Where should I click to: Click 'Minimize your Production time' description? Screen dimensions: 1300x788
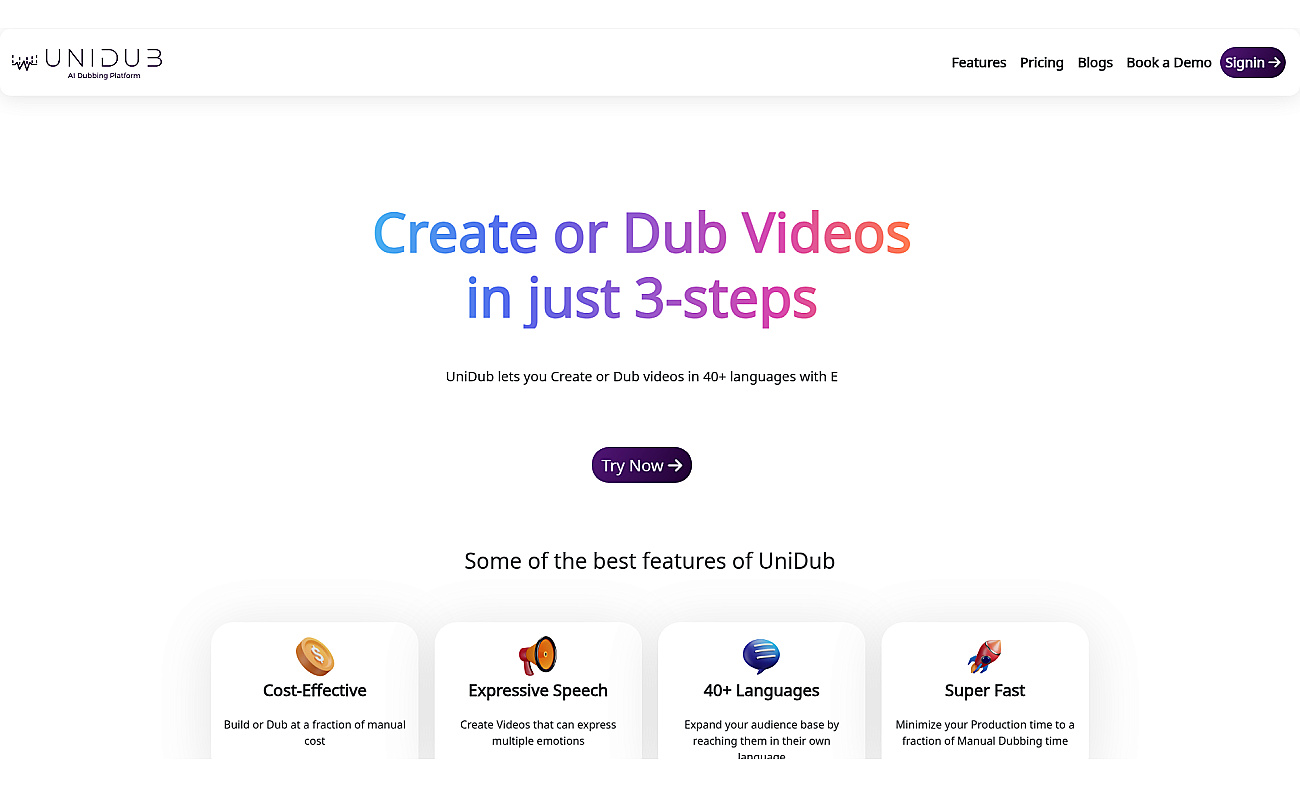pyautogui.click(x=985, y=733)
